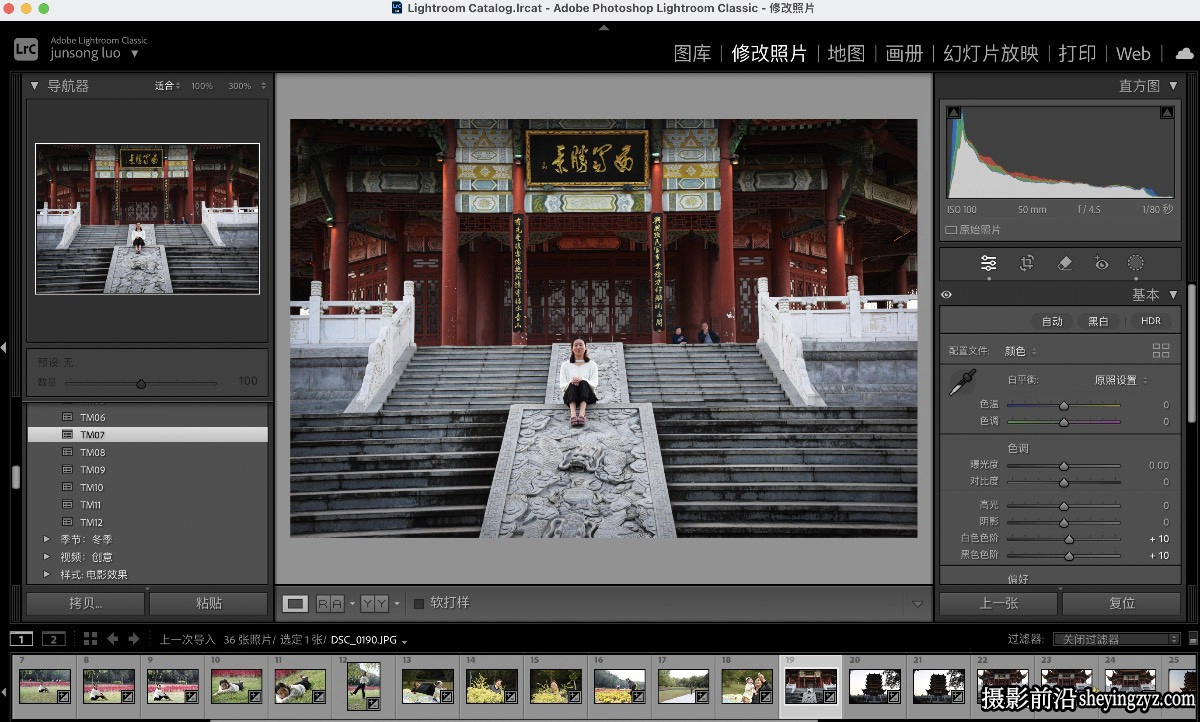Toggle the HDR button
1200x722 pixels.
pyautogui.click(x=1151, y=321)
